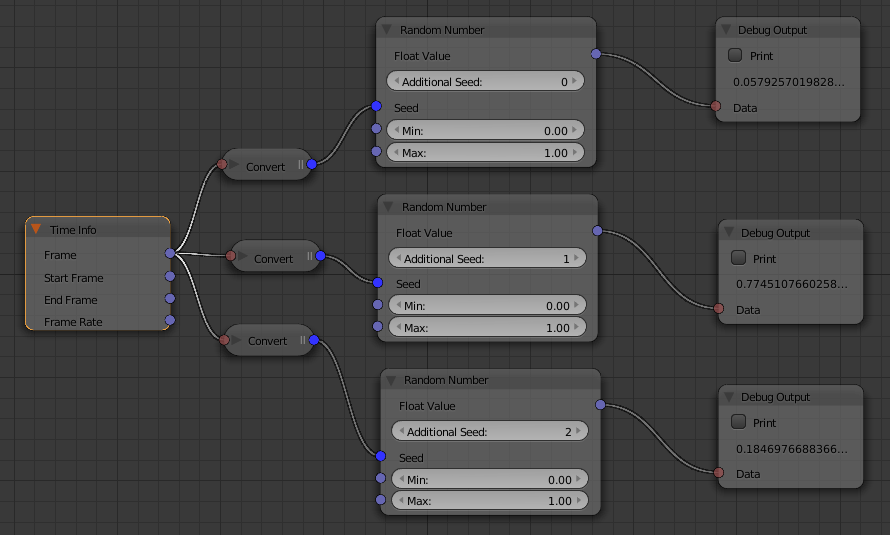Viewport: 890px width, 535px height.
Task: Collapse Random Number node with Additional Seed 2
Action: (x=391, y=380)
